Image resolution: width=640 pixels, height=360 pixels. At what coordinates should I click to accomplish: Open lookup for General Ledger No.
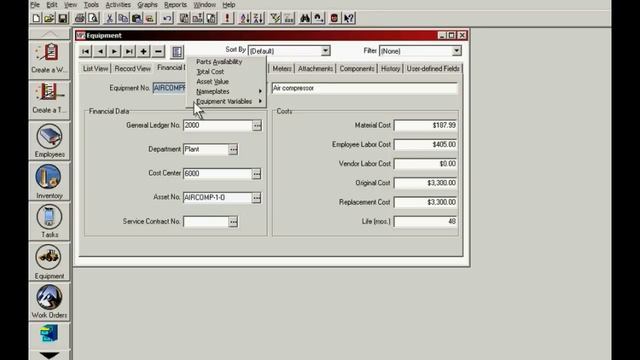coord(257,126)
